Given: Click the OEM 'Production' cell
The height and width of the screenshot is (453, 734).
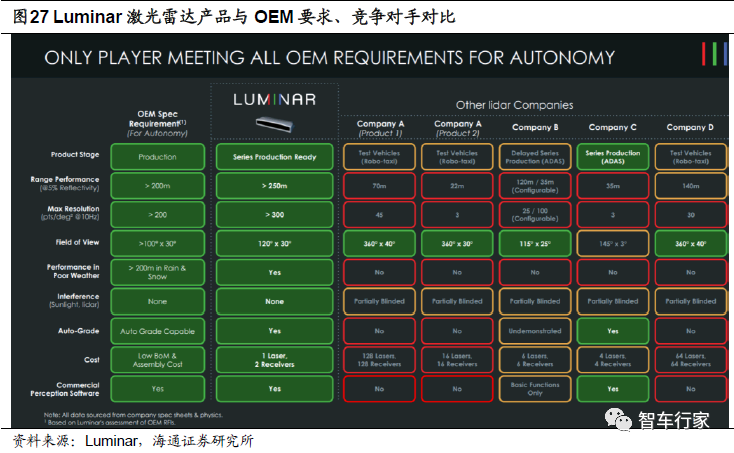Looking at the screenshot, I should click(158, 157).
